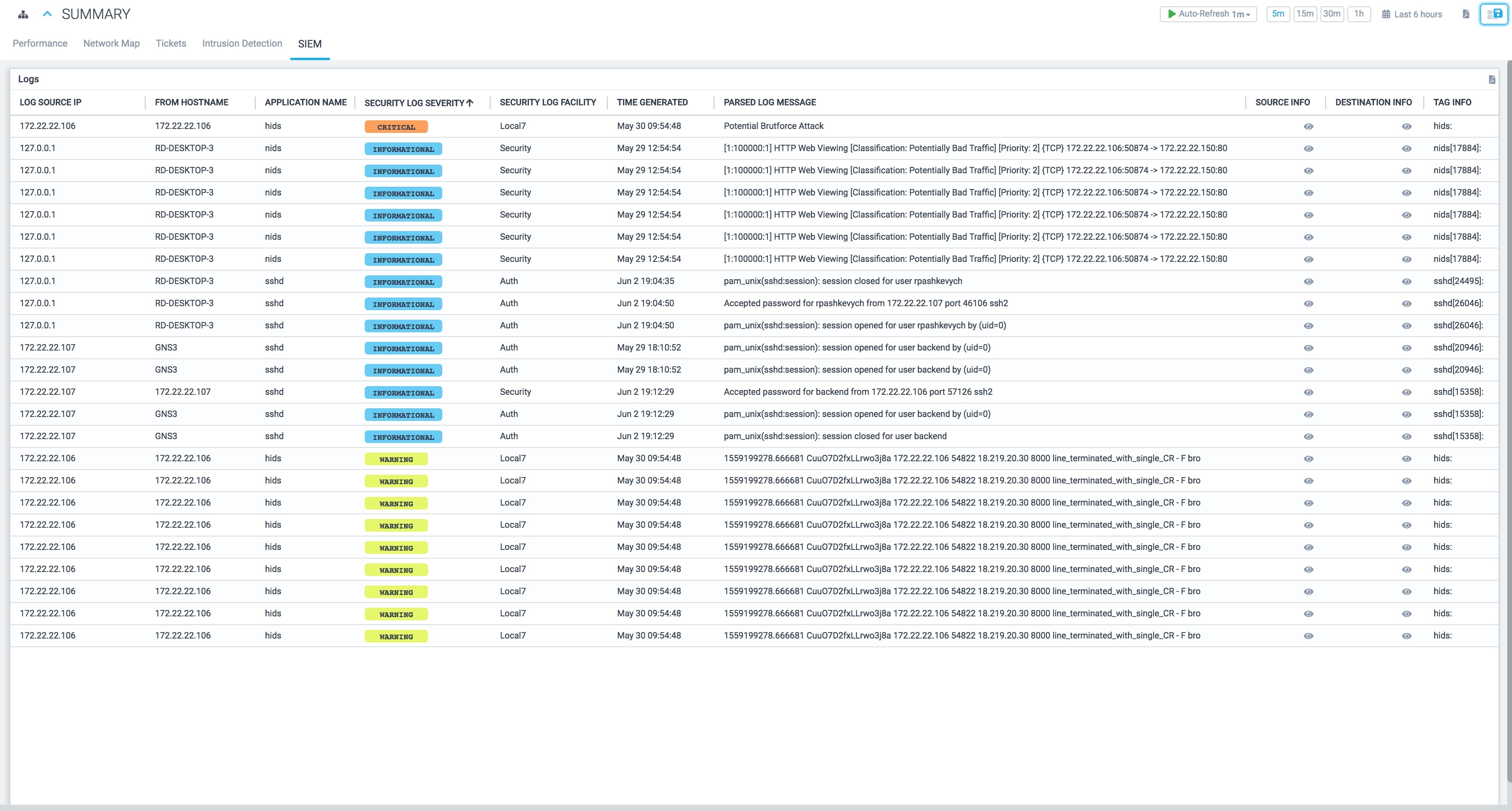Export the Logs panel via file icon
This screenshot has width=1512, height=811.
[x=1491, y=79]
